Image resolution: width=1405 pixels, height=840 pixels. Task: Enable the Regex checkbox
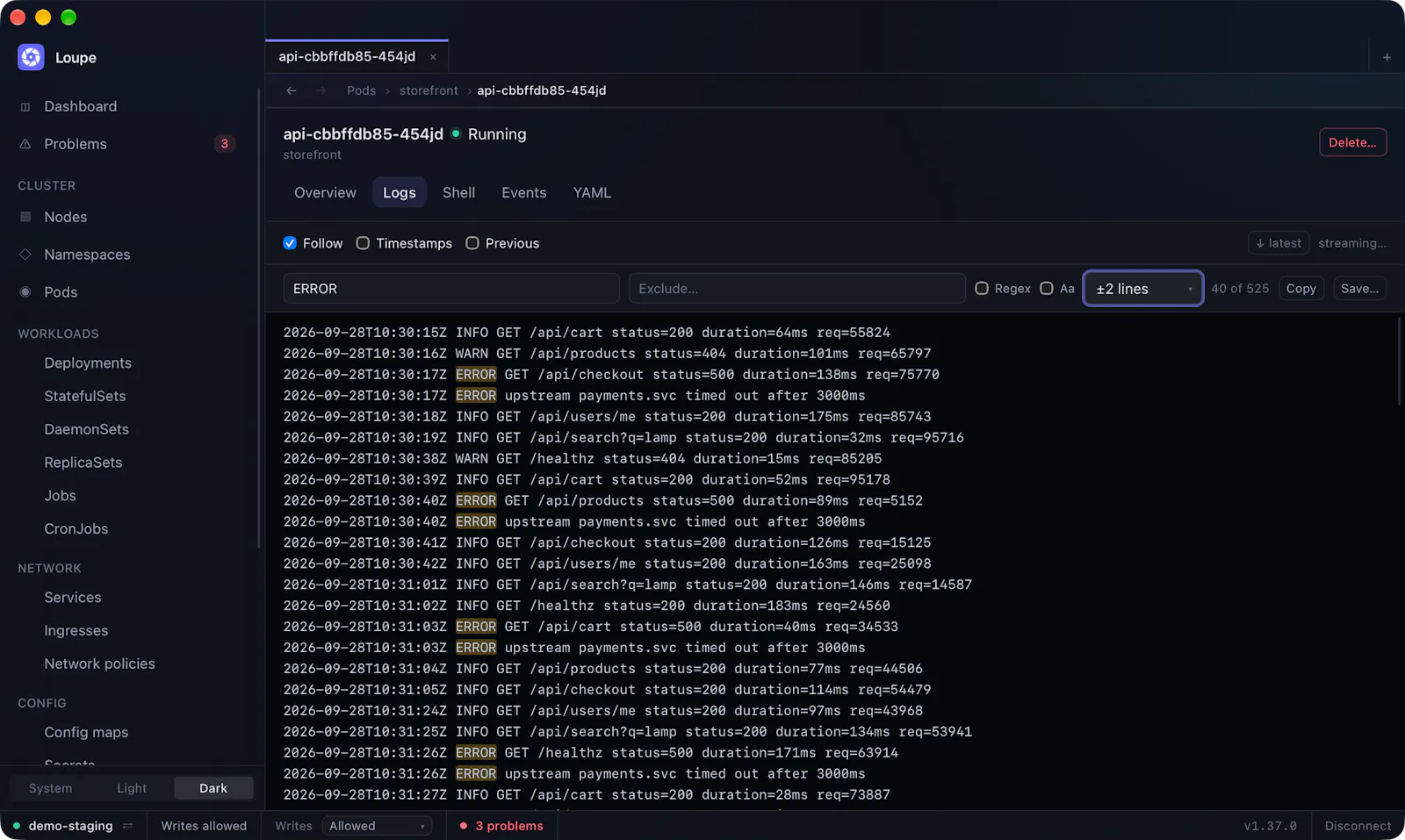click(x=982, y=288)
